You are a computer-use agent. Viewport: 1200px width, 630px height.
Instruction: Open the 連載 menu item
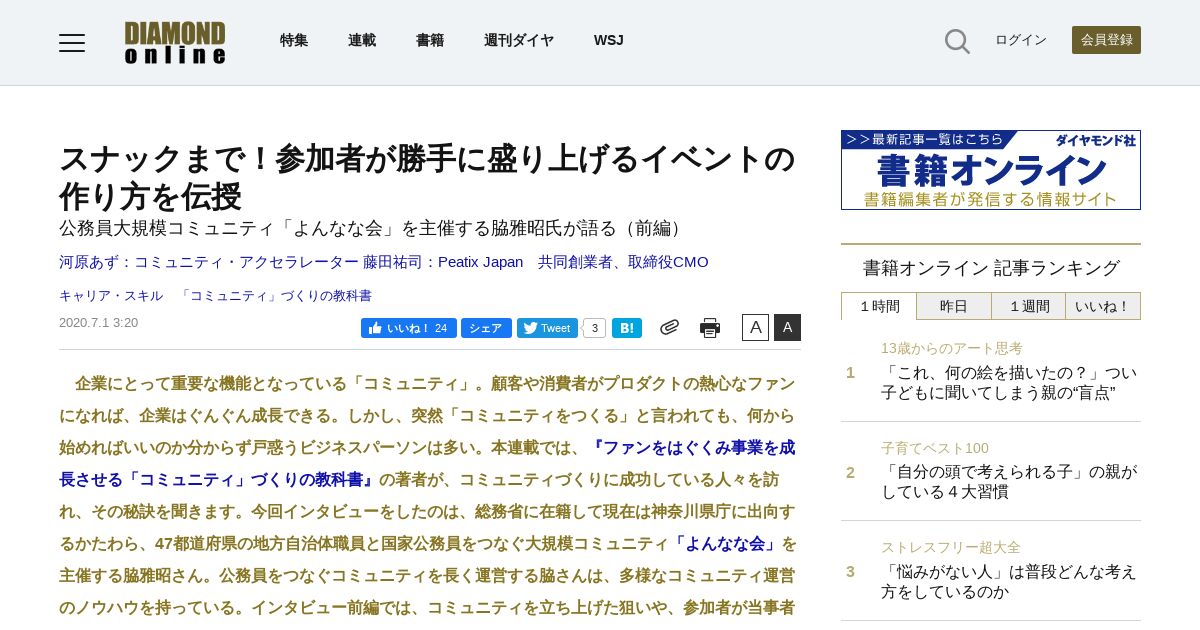[x=362, y=40]
